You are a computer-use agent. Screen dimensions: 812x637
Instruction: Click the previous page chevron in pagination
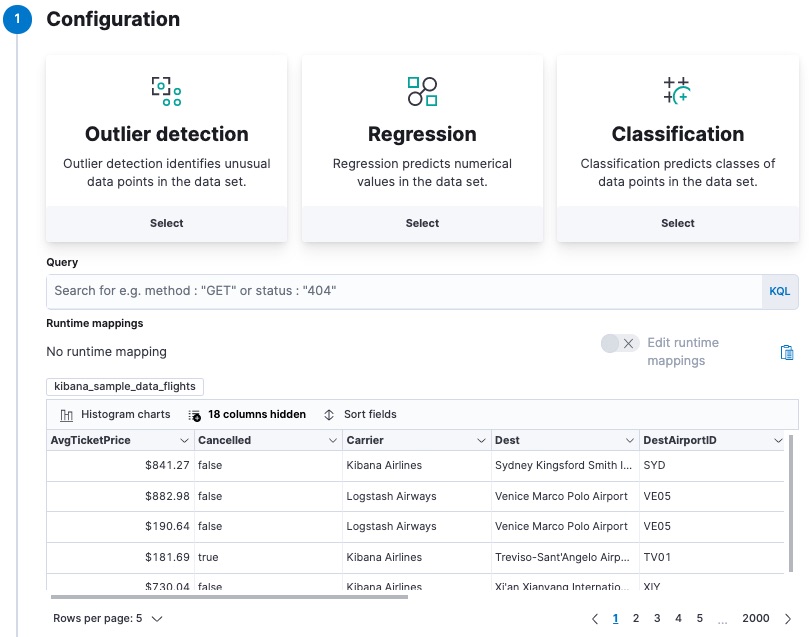click(x=595, y=618)
